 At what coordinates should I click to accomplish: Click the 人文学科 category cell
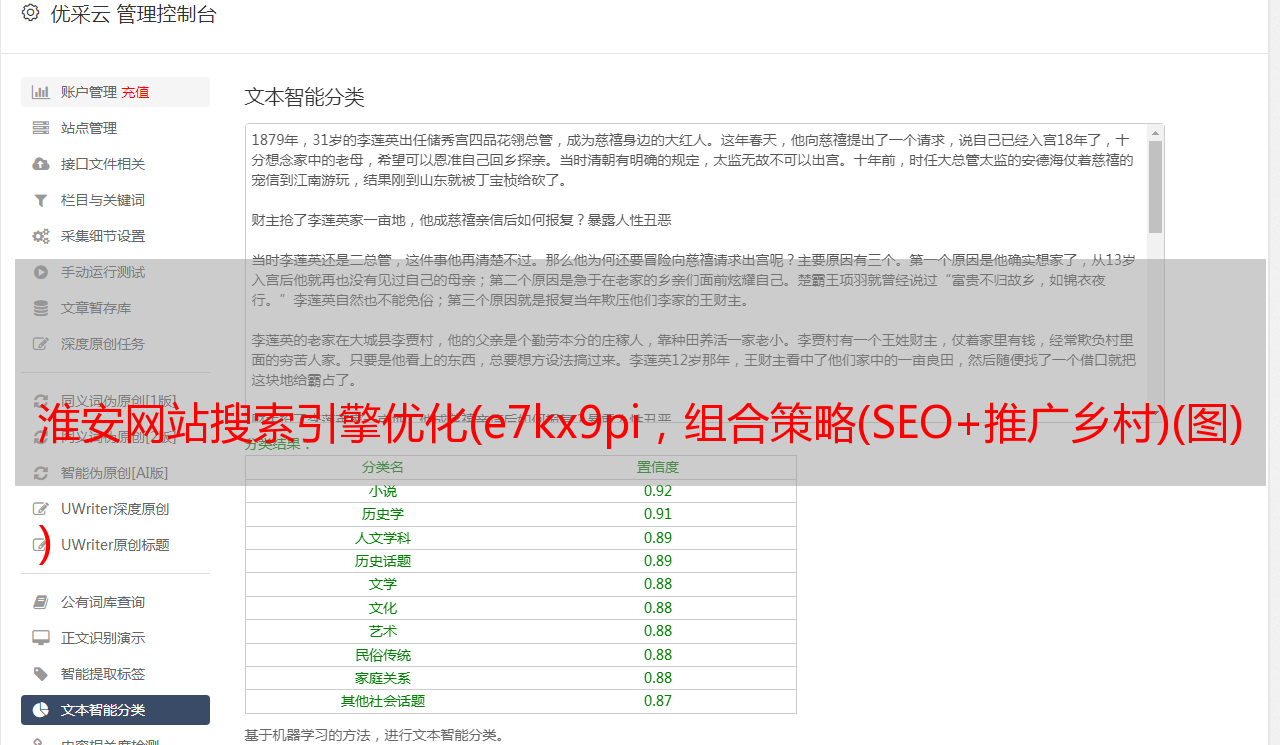[x=383, y=538]
